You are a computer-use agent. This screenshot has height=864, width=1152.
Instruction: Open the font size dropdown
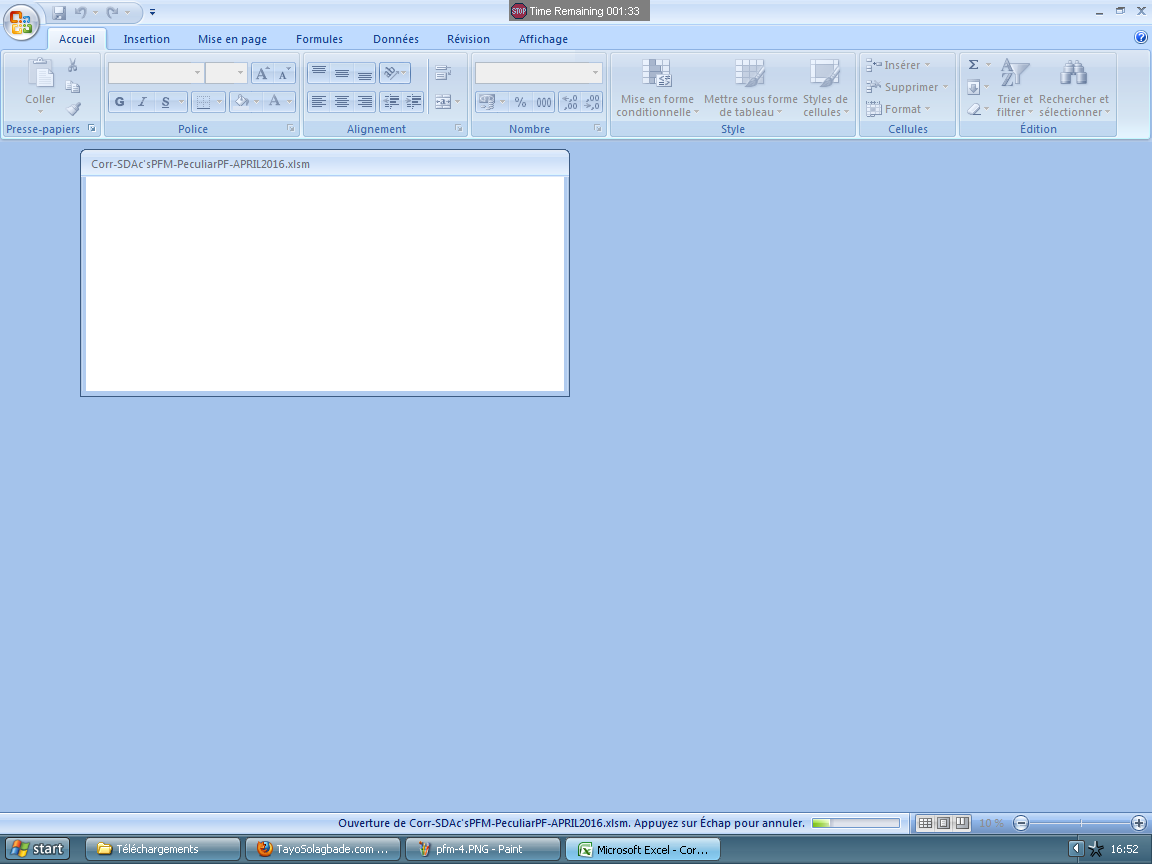(240, 73)
